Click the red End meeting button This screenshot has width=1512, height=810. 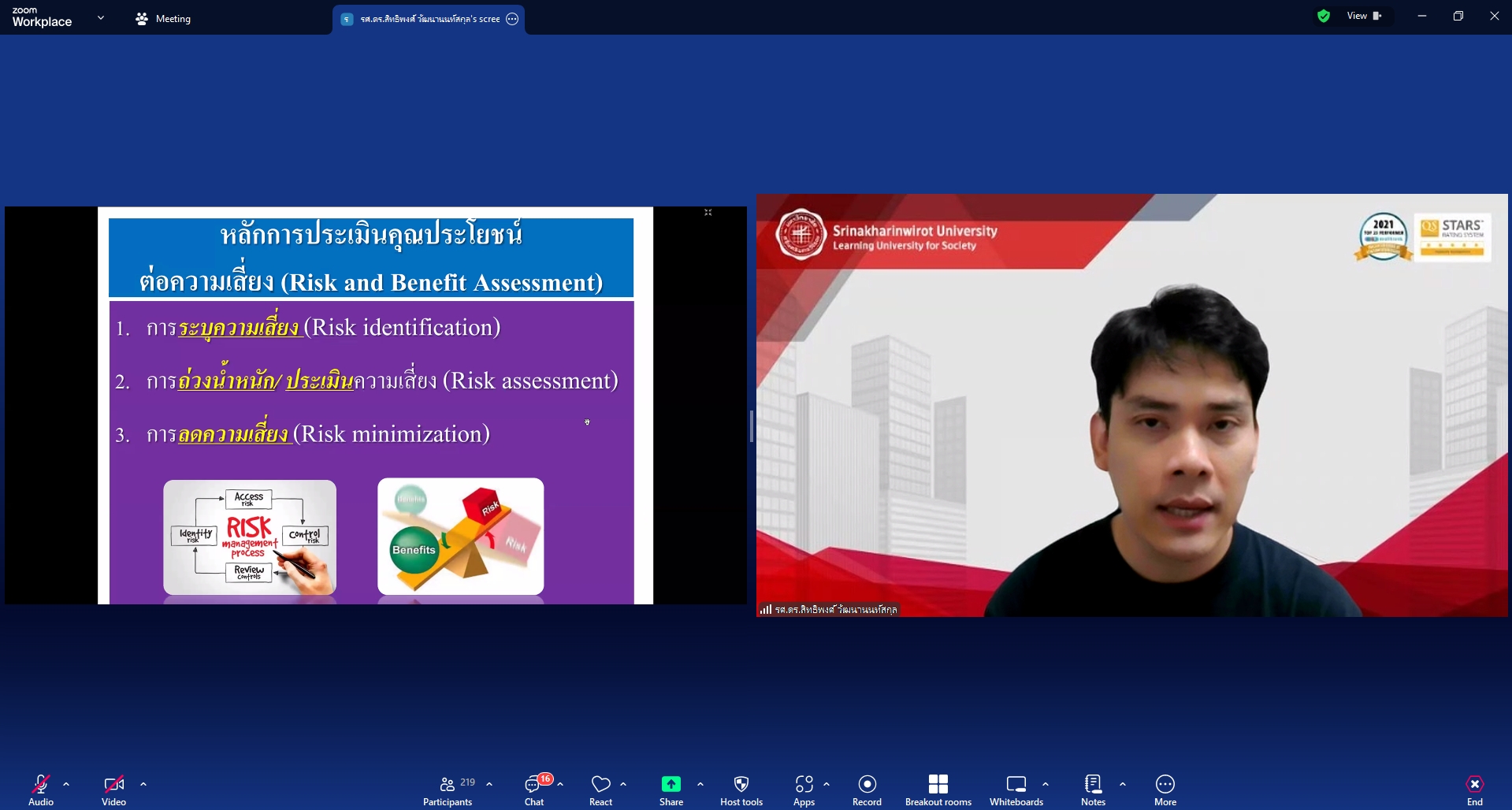click(1474, 790)
